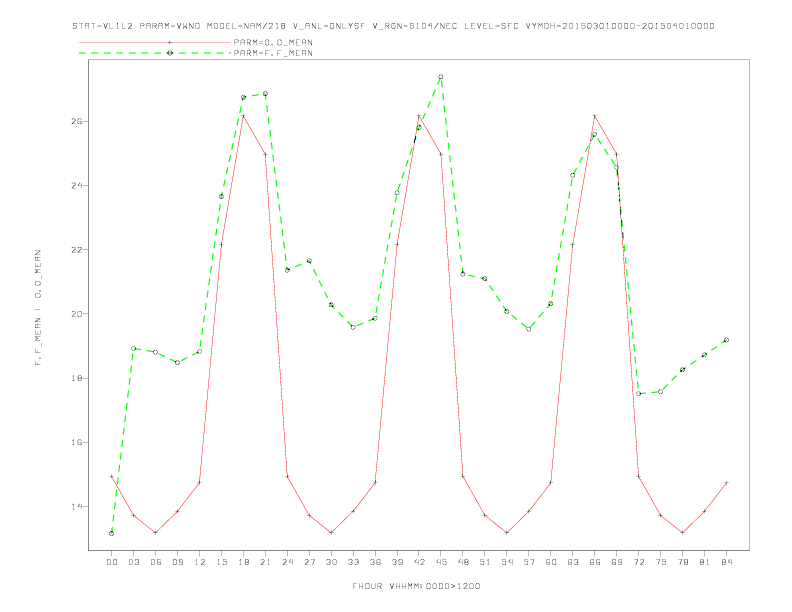Click x-axis tick label 84

point(727,562)
